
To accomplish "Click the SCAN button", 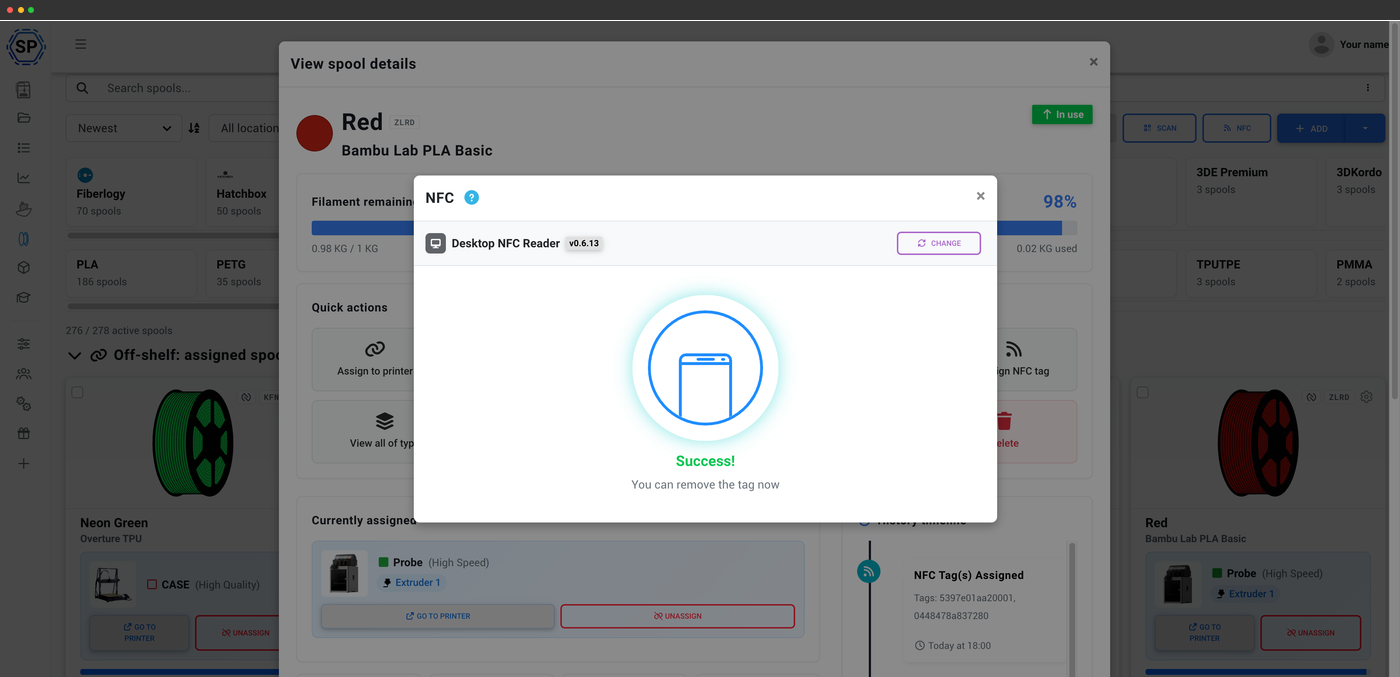I will (x=1159, y=128).
